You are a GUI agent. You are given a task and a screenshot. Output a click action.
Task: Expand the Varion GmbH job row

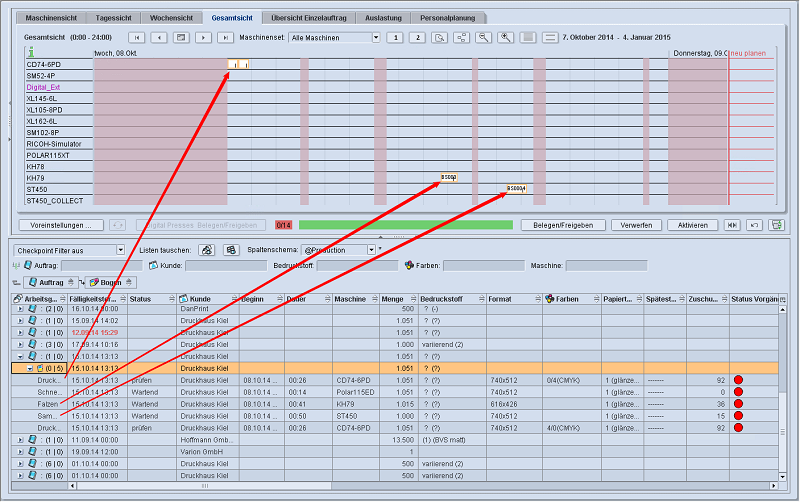(x=20, y=452)
